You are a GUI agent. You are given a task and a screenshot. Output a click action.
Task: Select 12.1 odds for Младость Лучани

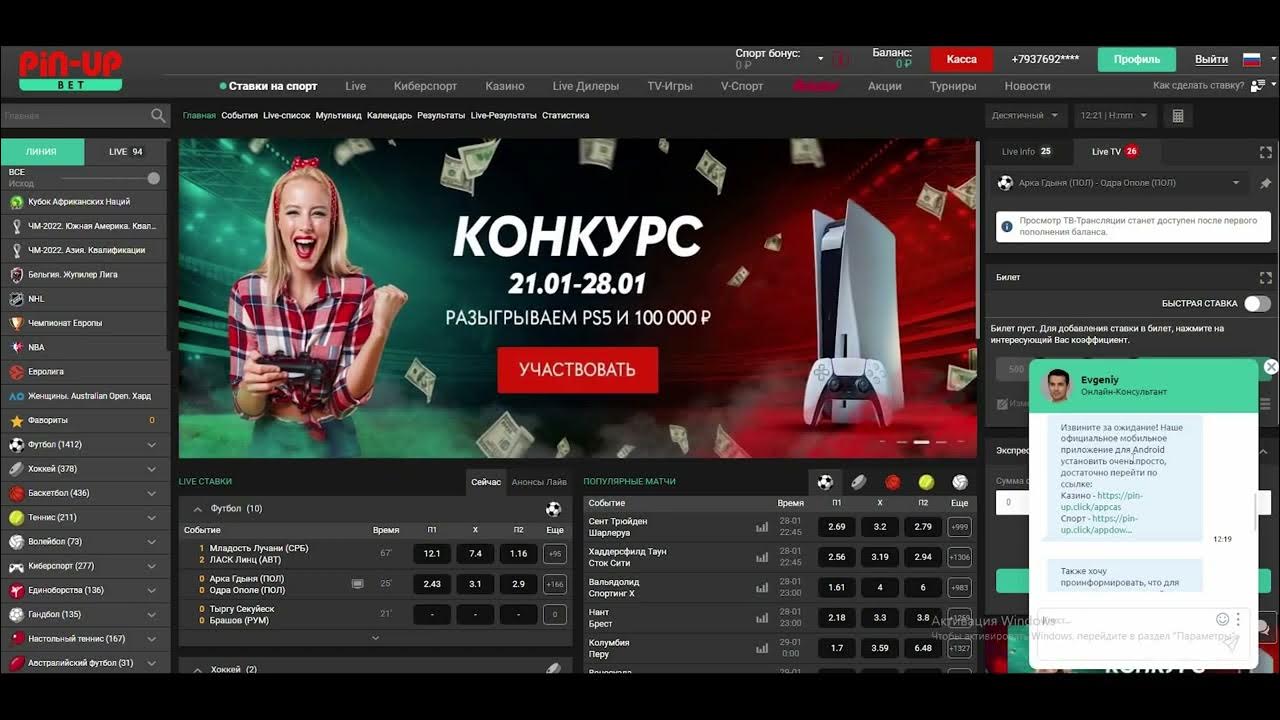coord(432,554)
